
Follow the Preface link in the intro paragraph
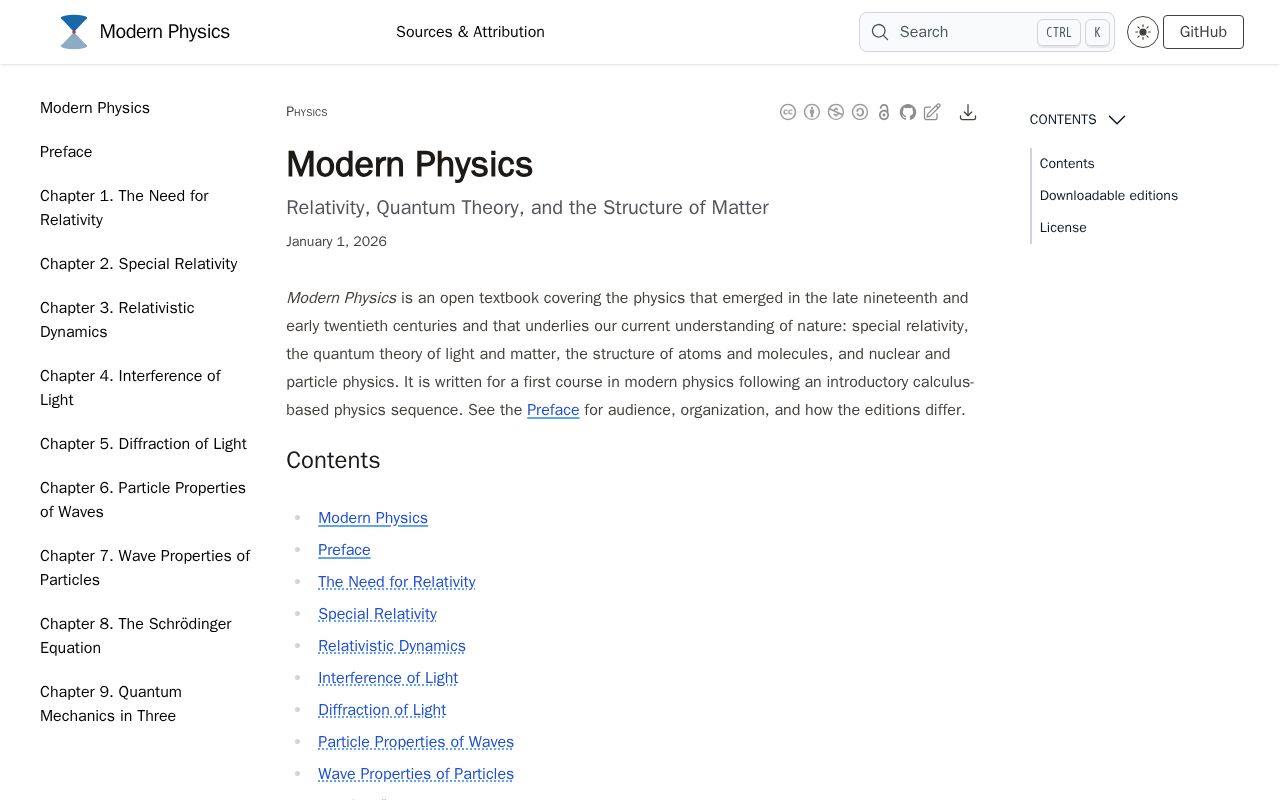coord(553,410)
